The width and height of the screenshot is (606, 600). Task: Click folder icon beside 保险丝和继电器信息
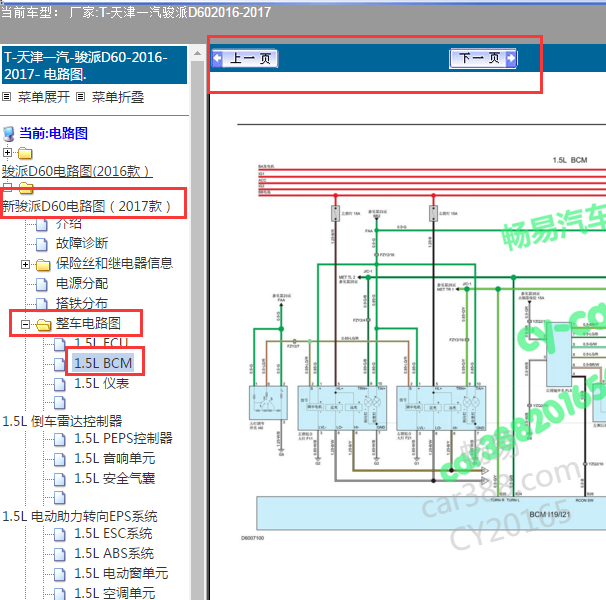click(43, 265)
